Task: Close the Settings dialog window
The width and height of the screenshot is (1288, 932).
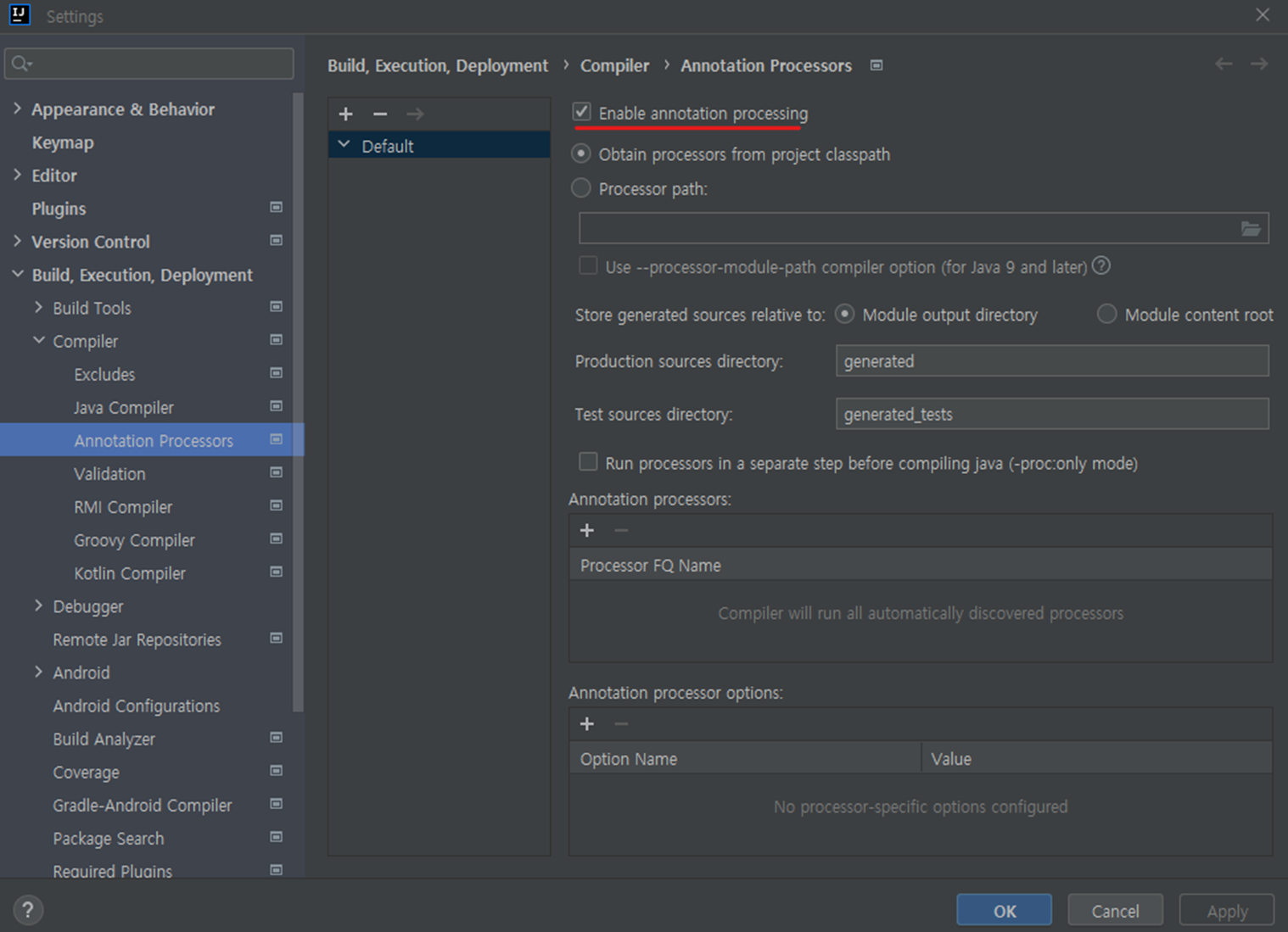Action: (1263, 15)
